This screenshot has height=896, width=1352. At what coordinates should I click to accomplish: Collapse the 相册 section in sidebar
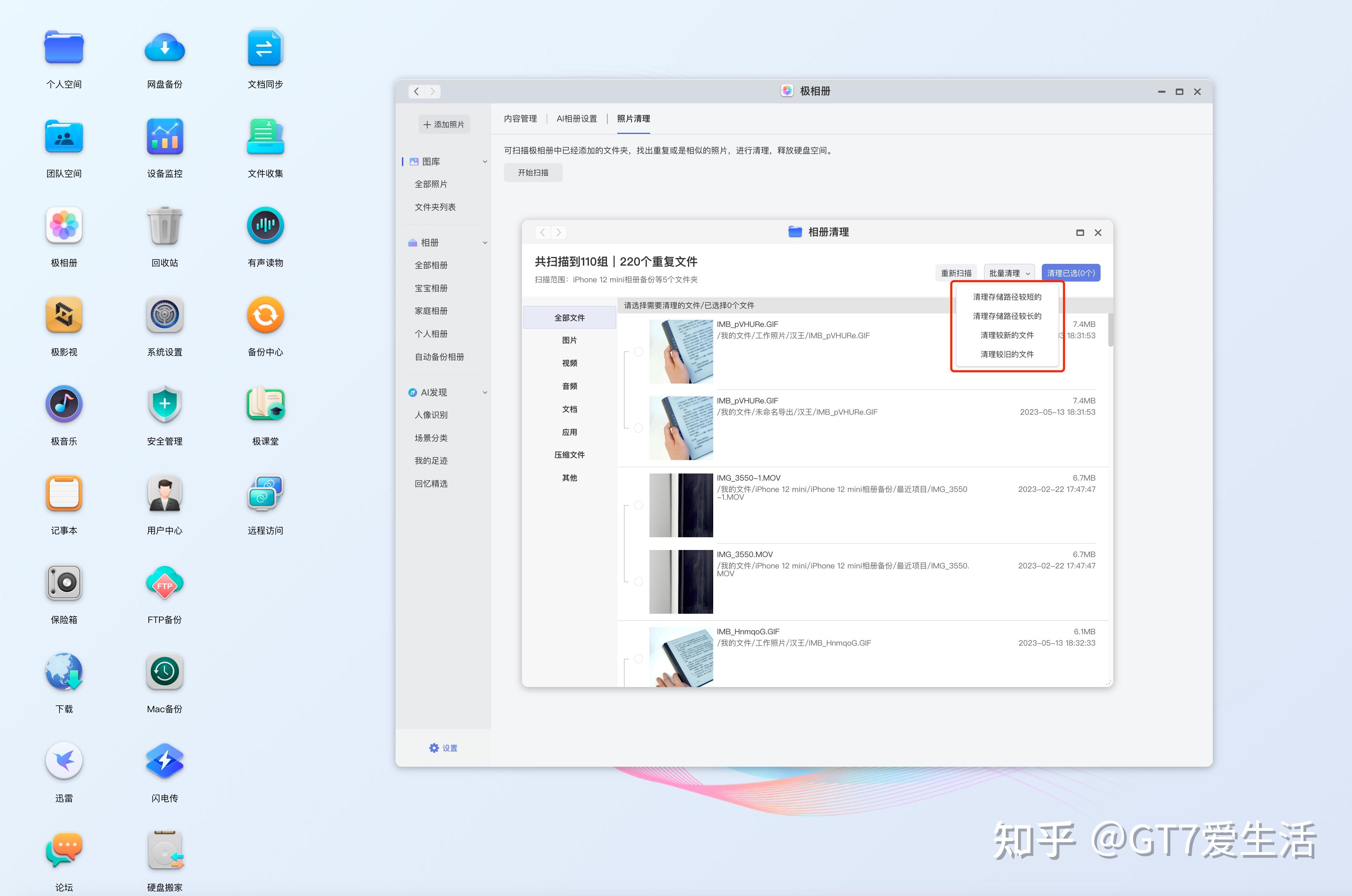485,242
